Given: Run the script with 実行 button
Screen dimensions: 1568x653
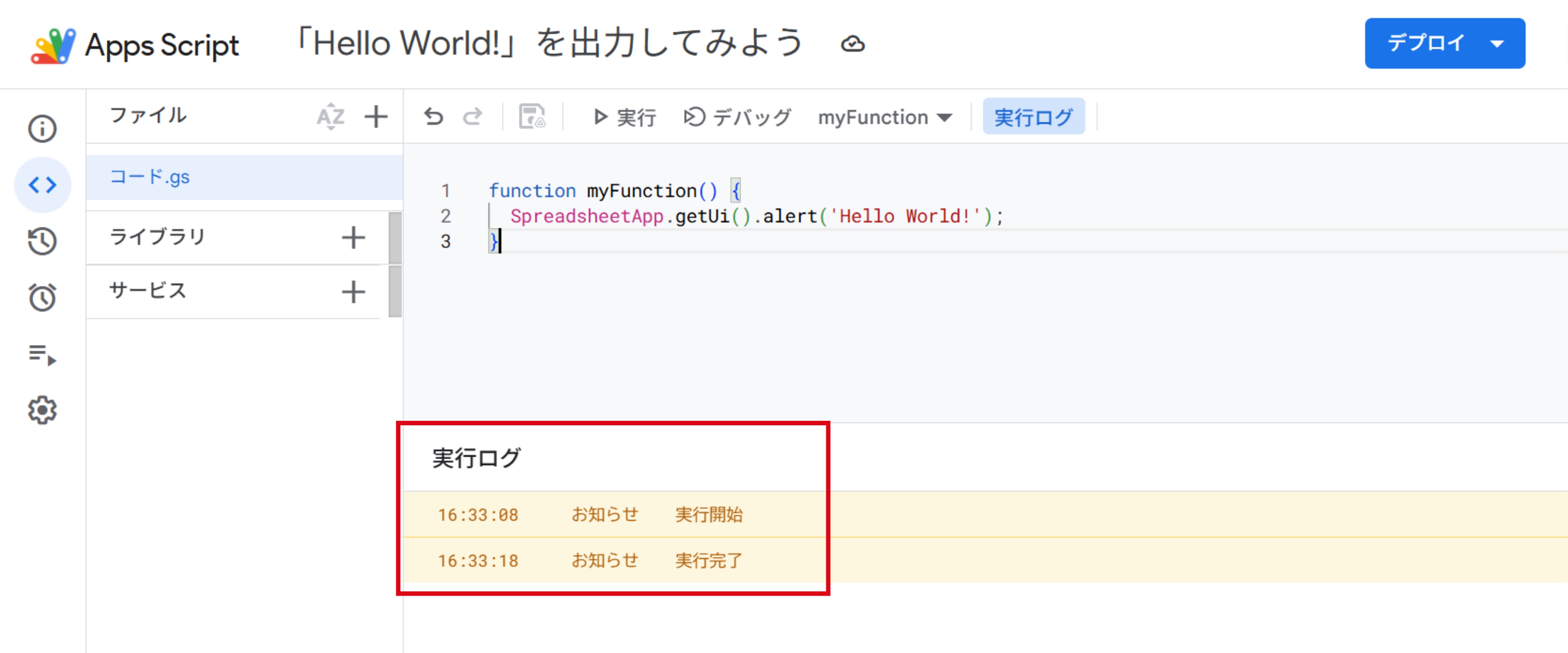Looking at the screenshot, I should [624, 117].
